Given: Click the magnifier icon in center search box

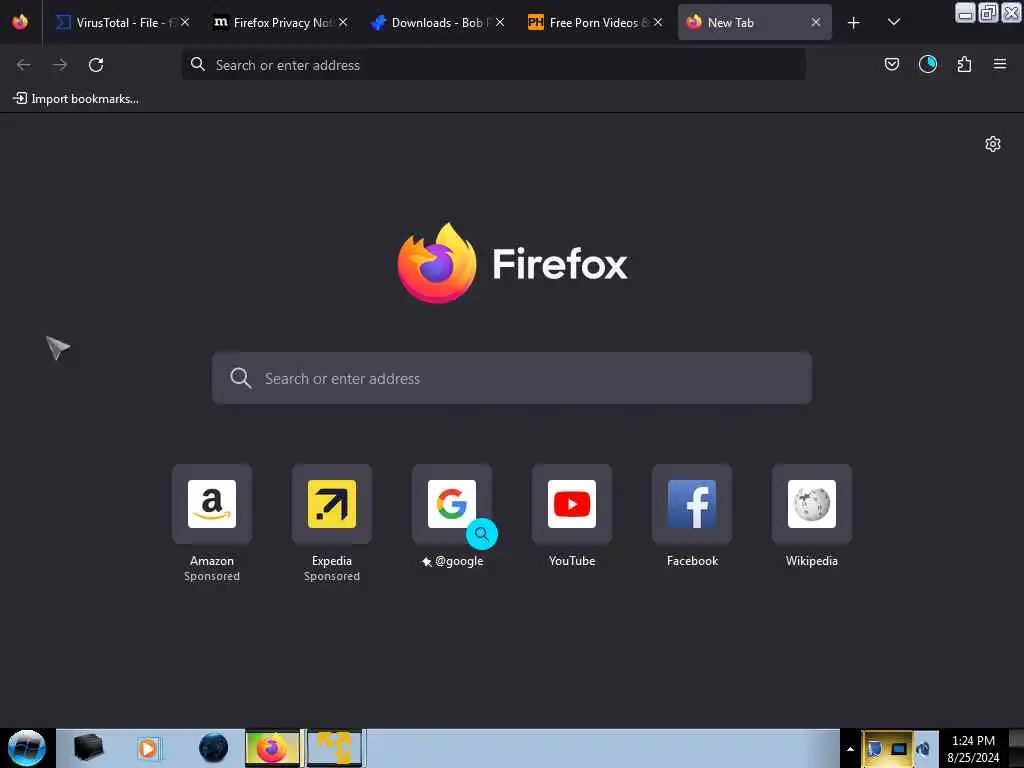Looking at the screenshot, I should 240,377.
